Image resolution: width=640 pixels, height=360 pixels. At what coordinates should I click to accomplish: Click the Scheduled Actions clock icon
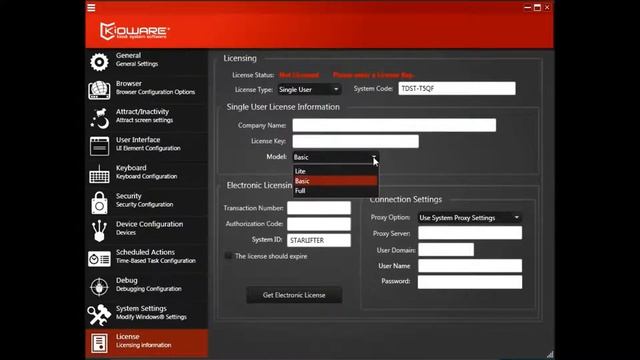[x=99, y=259]
